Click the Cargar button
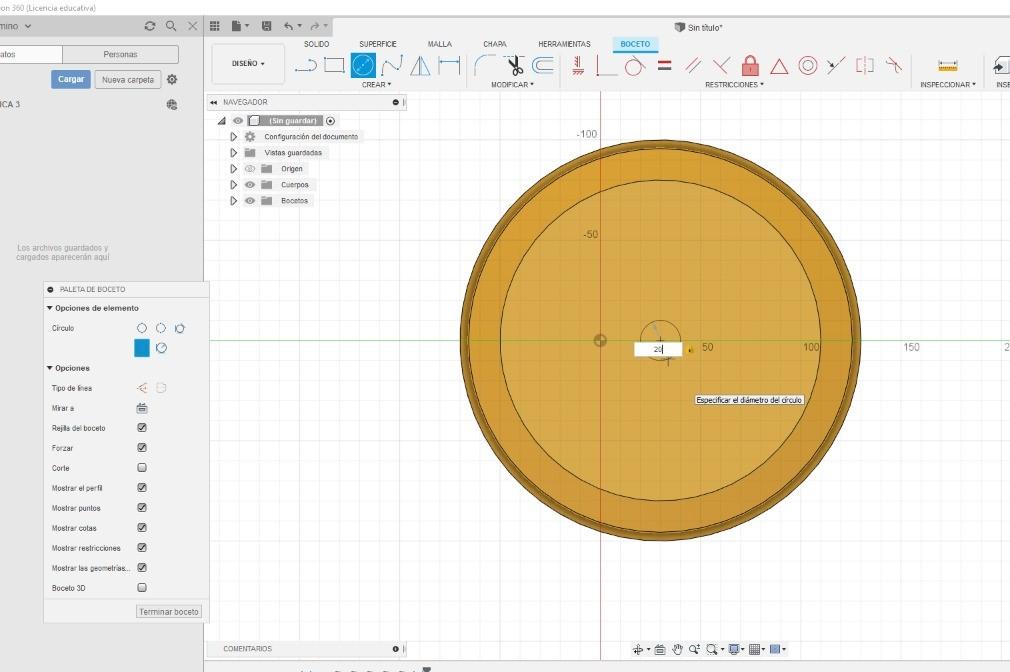1010x672 pixels. [x=71, y=79]
